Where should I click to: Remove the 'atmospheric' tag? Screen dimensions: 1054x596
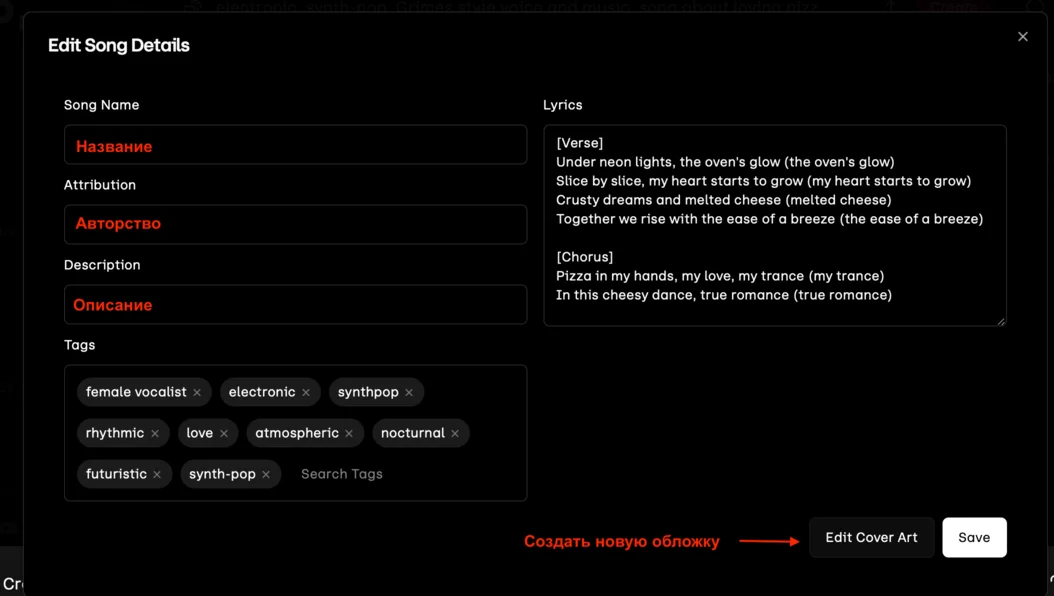tap(349, 434)
